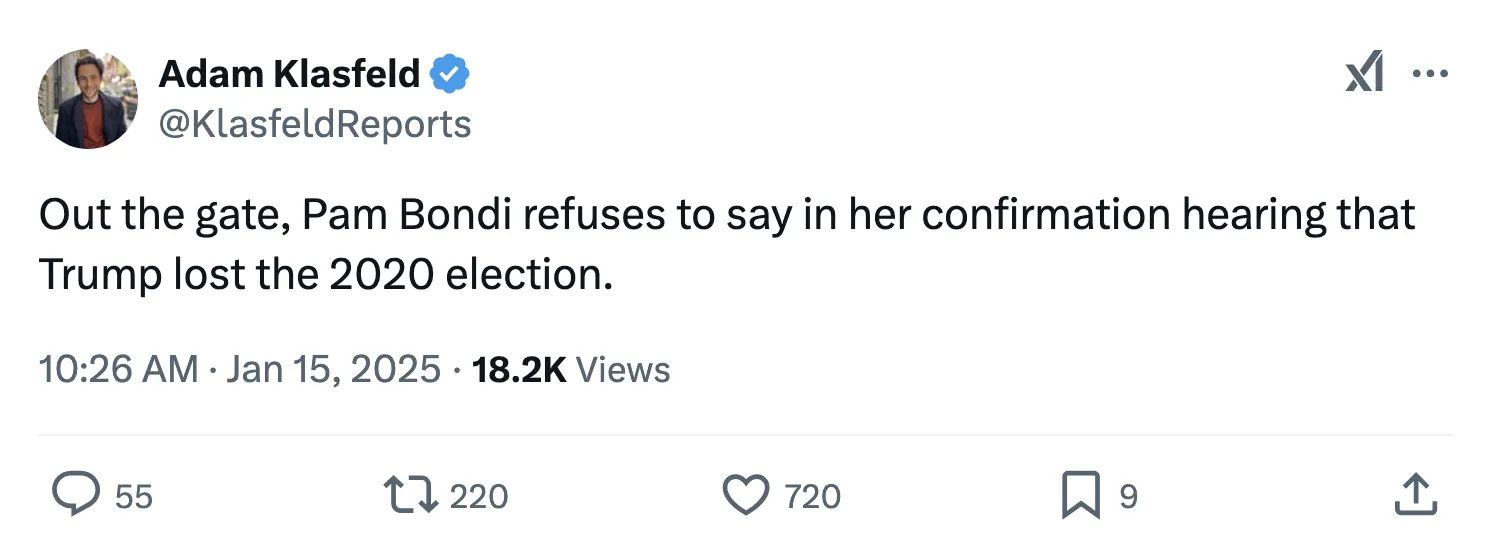Click the 10:26 AM timestamp
This screenshot has width=1490, height=552.
point(118,370)
